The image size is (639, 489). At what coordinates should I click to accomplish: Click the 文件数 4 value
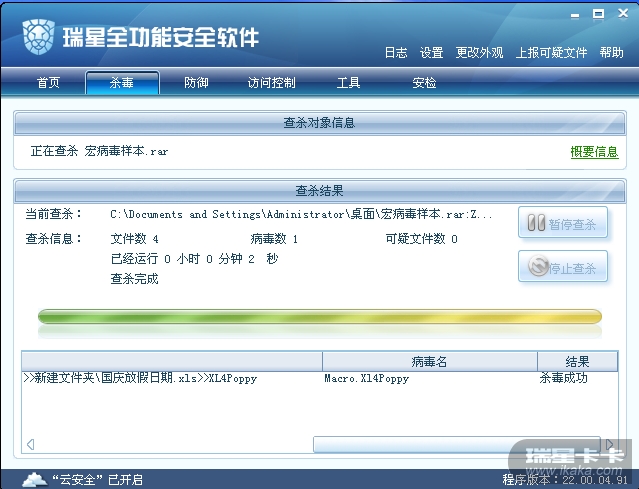pyautogui.click(x=134, y=239)
